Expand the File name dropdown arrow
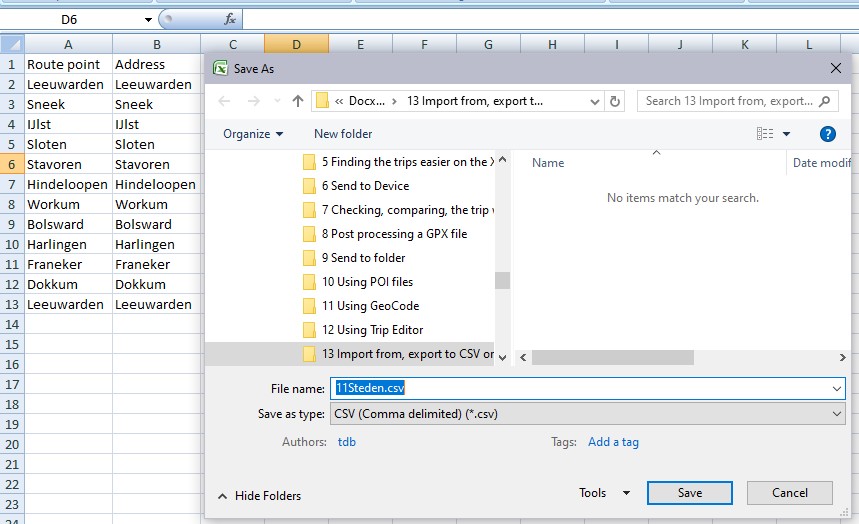The height and width of the screenshot is (524, 859). (x=837, y=389)
